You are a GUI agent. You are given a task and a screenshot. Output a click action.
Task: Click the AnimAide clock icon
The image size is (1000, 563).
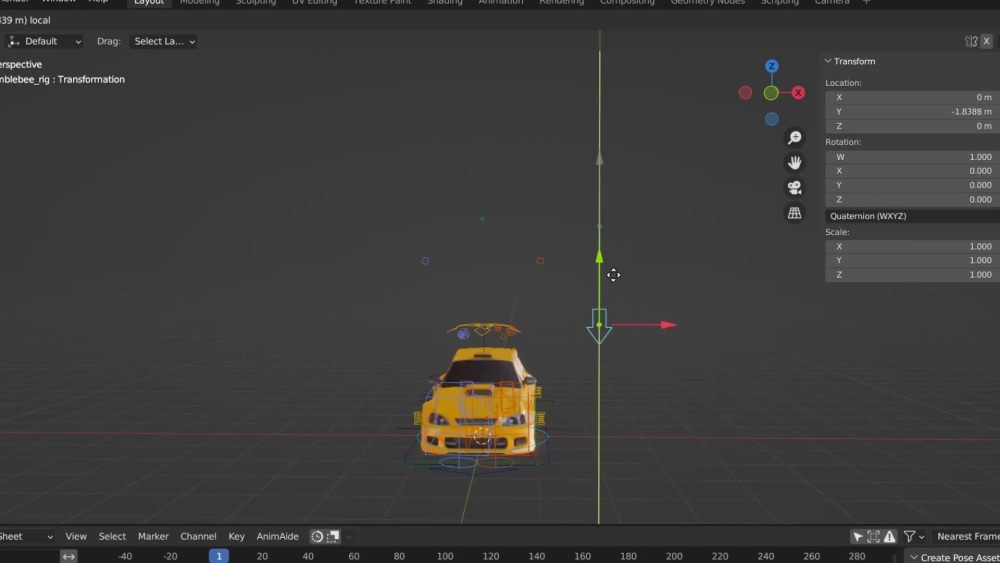coord(317,537)
